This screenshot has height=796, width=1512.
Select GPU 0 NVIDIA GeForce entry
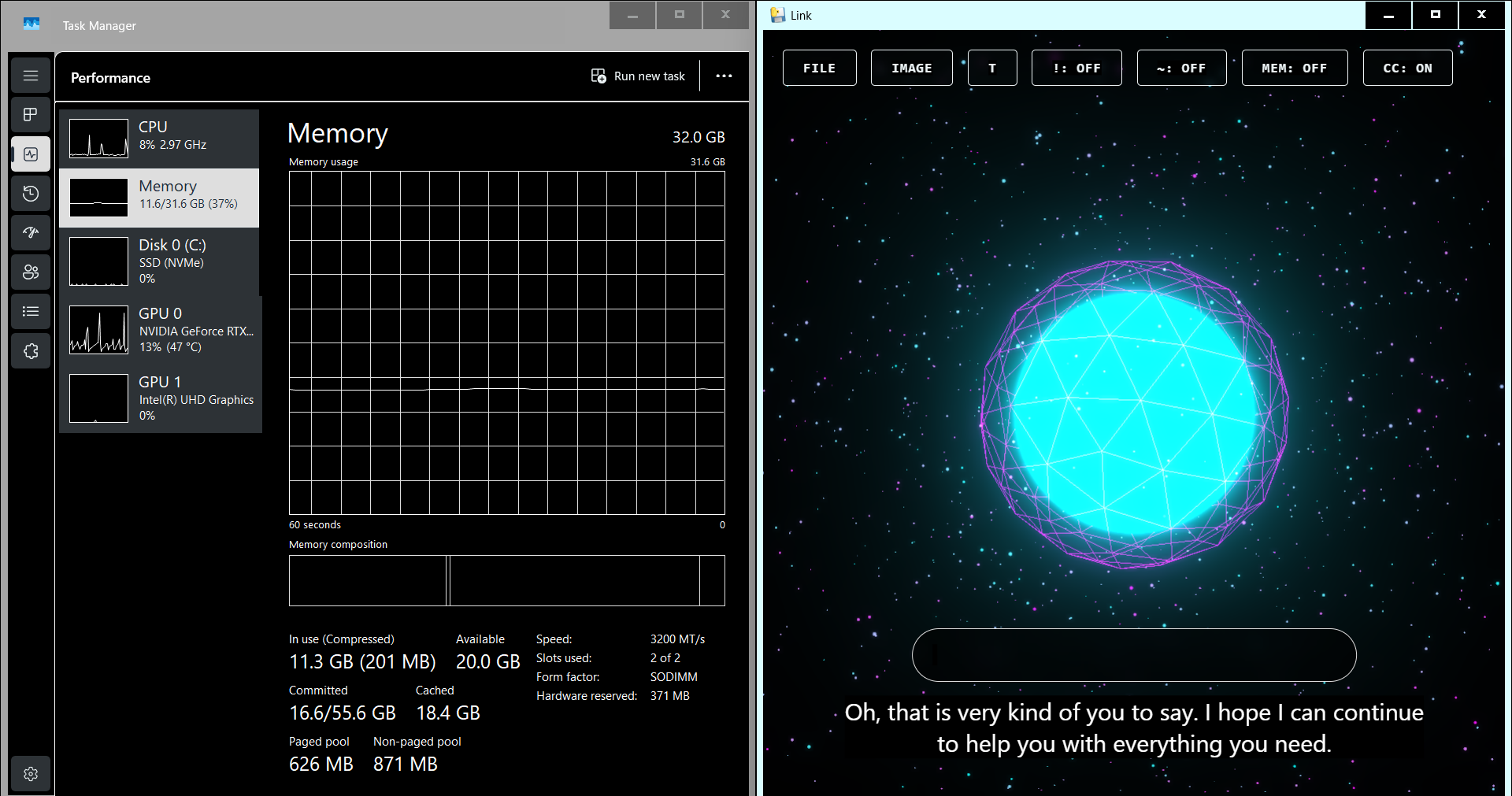160,330
